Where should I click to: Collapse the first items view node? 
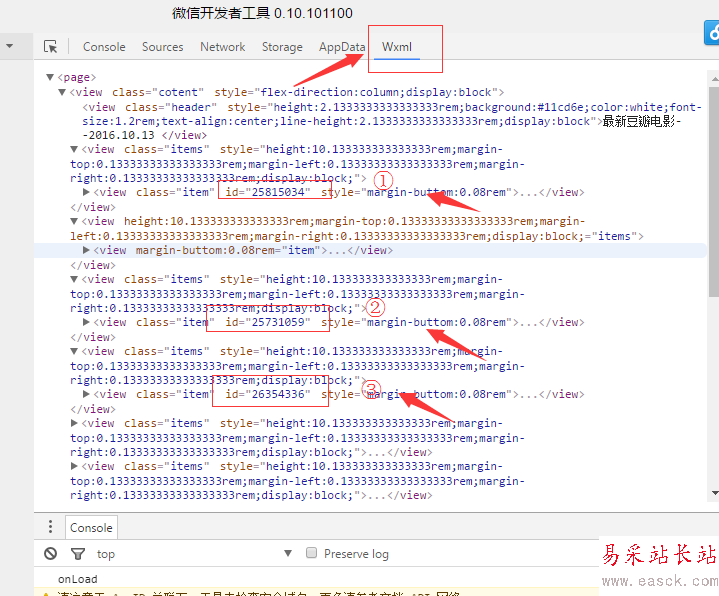tap(74, 149)
